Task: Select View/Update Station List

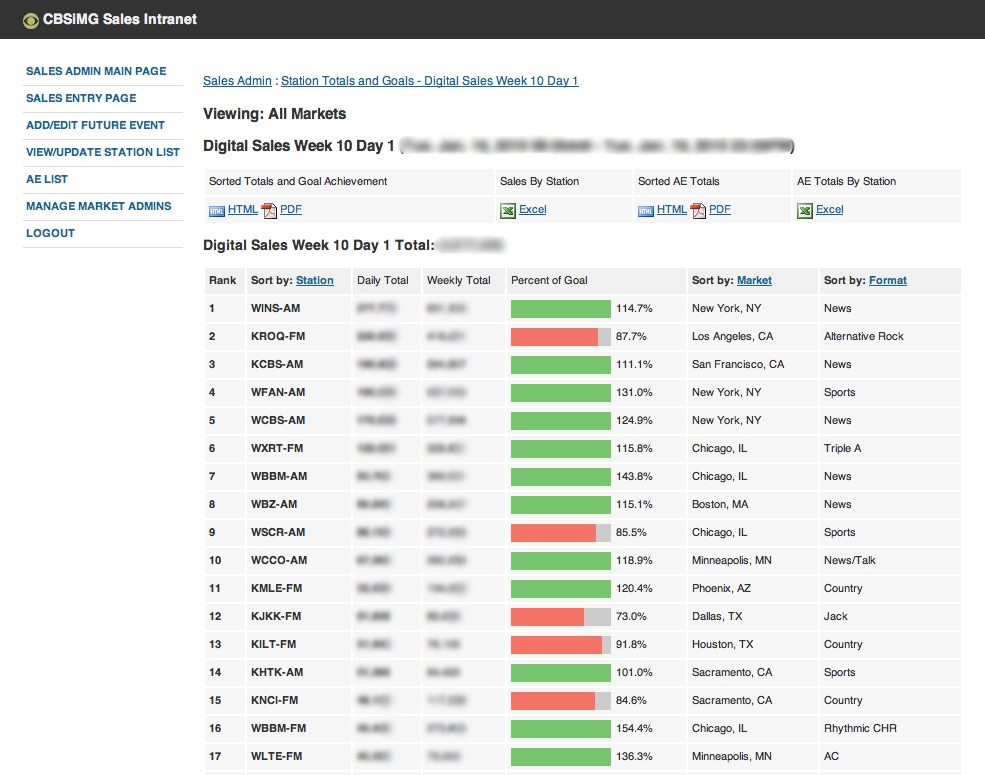Action: coord(103,153)
